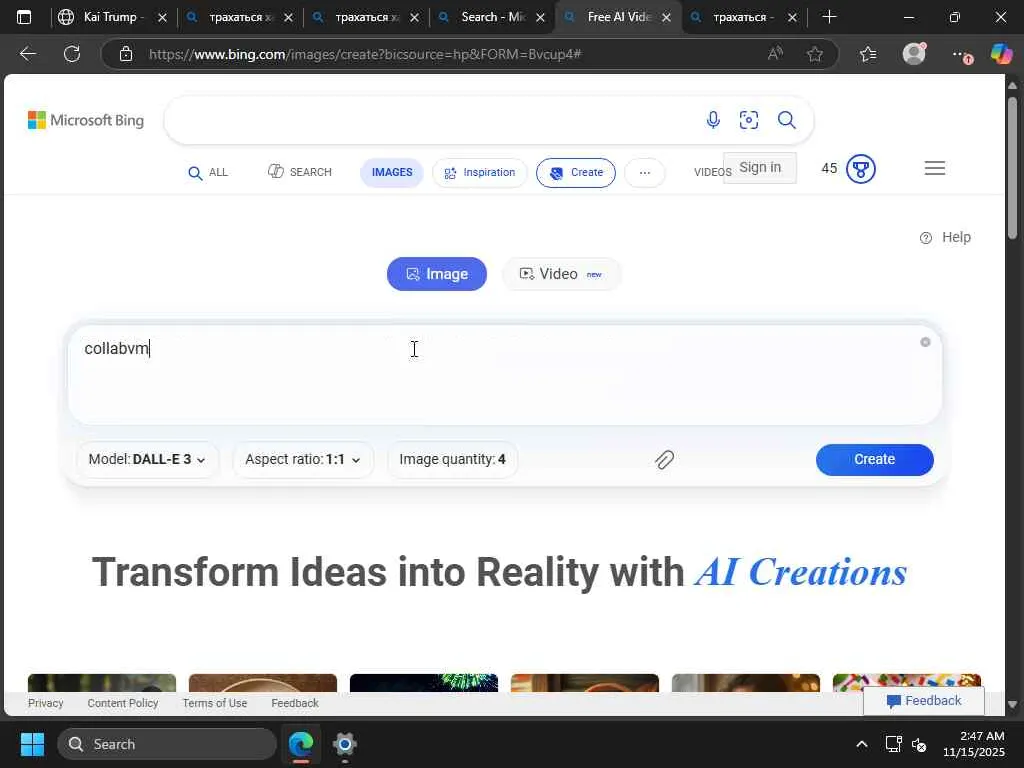Click the browser back arrow

(x=27, y=54)
